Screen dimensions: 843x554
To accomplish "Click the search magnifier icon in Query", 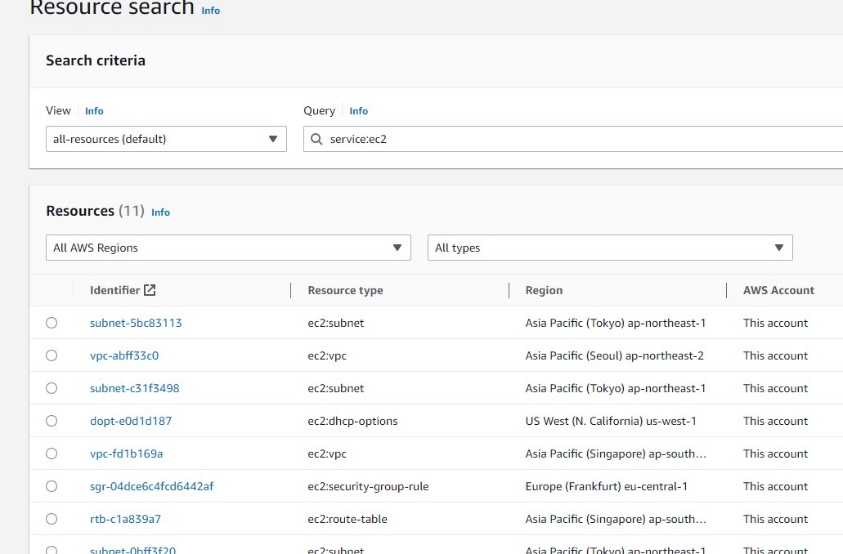I will point(317,140).
